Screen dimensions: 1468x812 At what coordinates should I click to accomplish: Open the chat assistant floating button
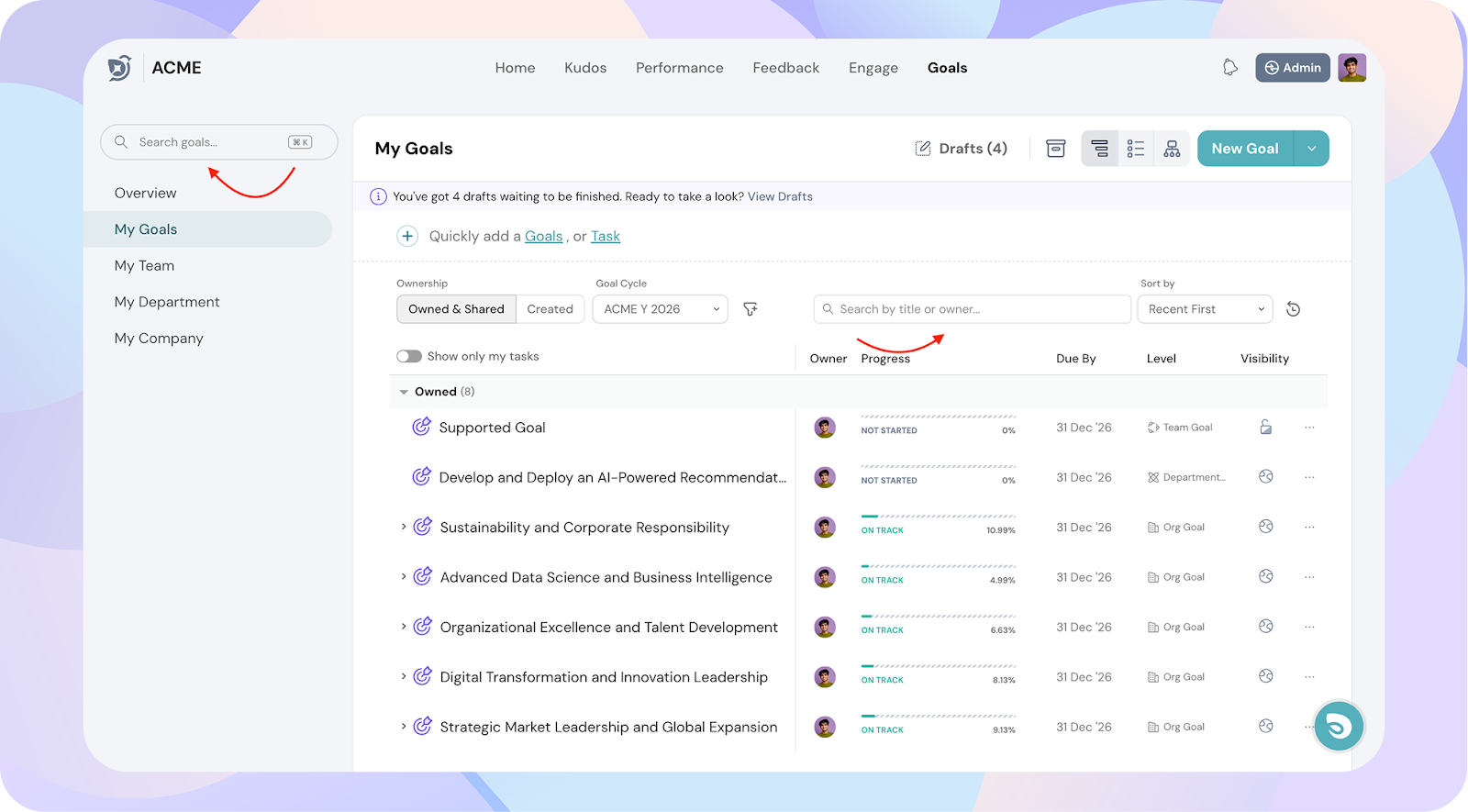1339,727
